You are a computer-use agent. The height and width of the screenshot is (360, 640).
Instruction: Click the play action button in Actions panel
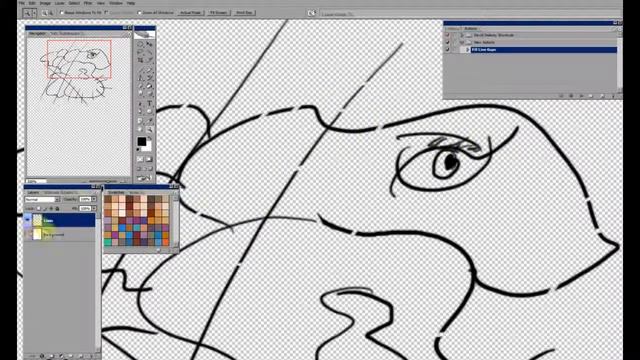pyautogui.click(x=582, y=96)
